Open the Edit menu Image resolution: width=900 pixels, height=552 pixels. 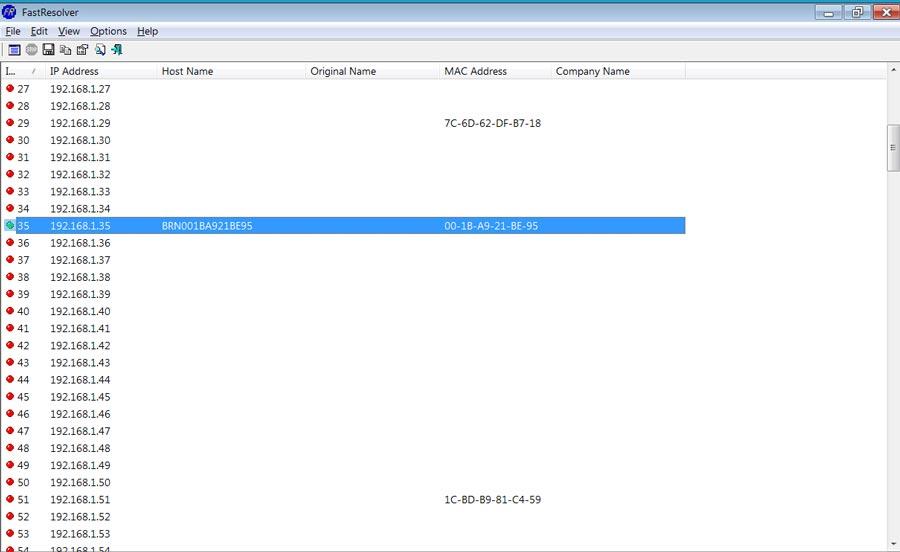point(39,32)
